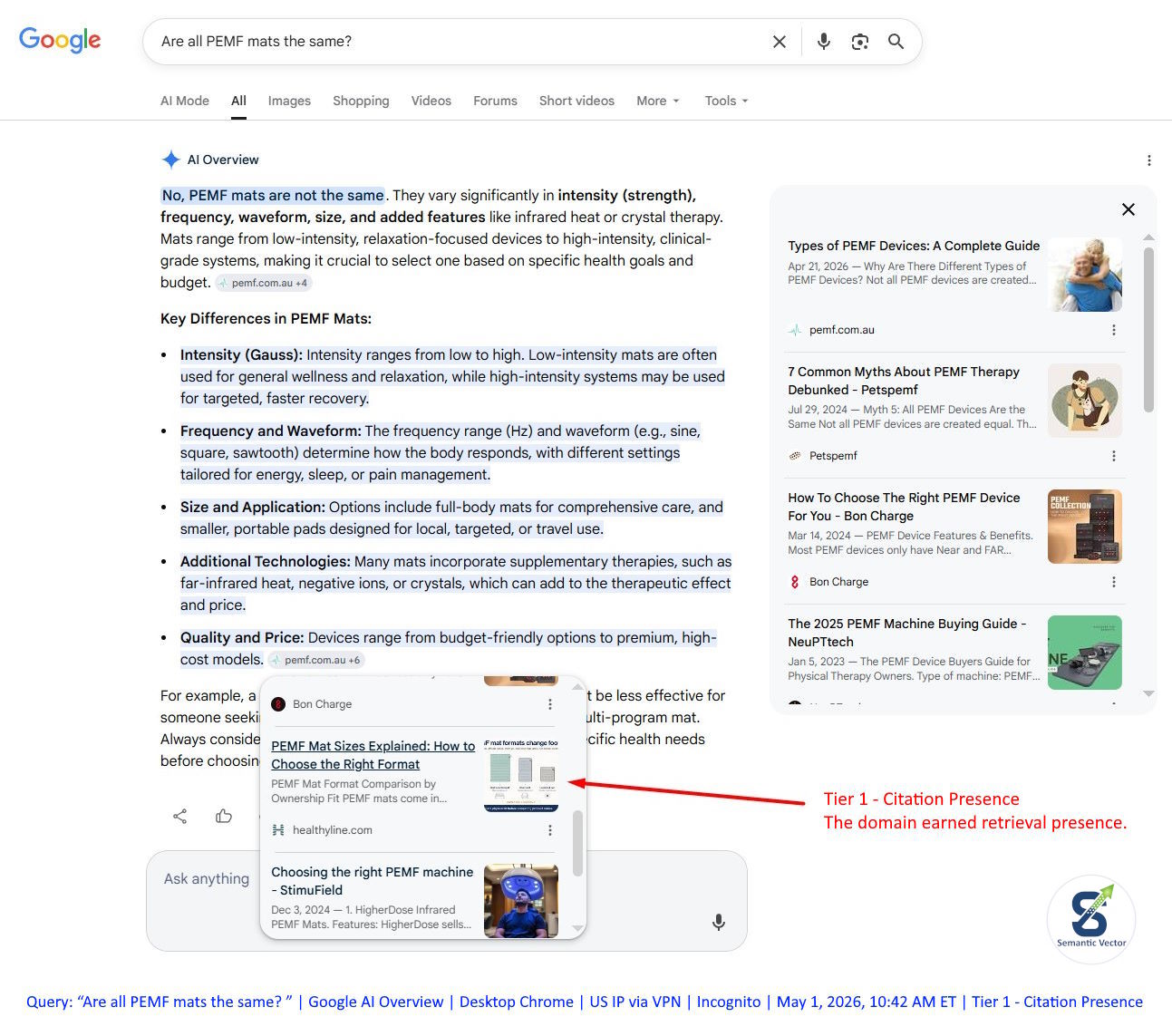The width and height of the screenshot is (1172, 1036).
Task: Share the AI Overview answer
Action: (x=179, y=817)
